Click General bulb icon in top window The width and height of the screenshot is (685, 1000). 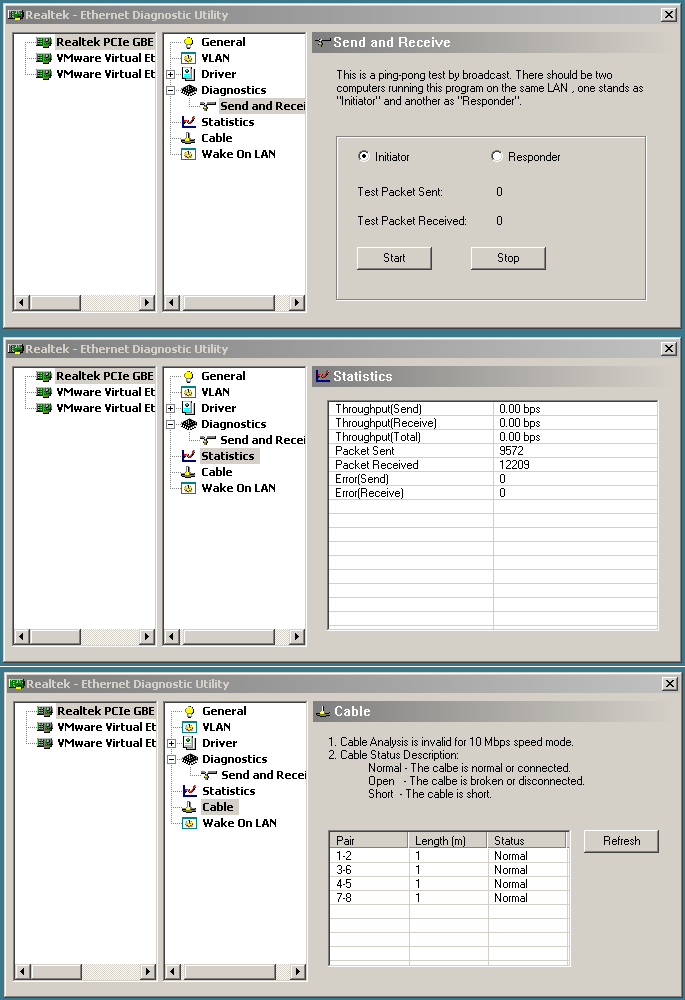(x=188, y=42)
